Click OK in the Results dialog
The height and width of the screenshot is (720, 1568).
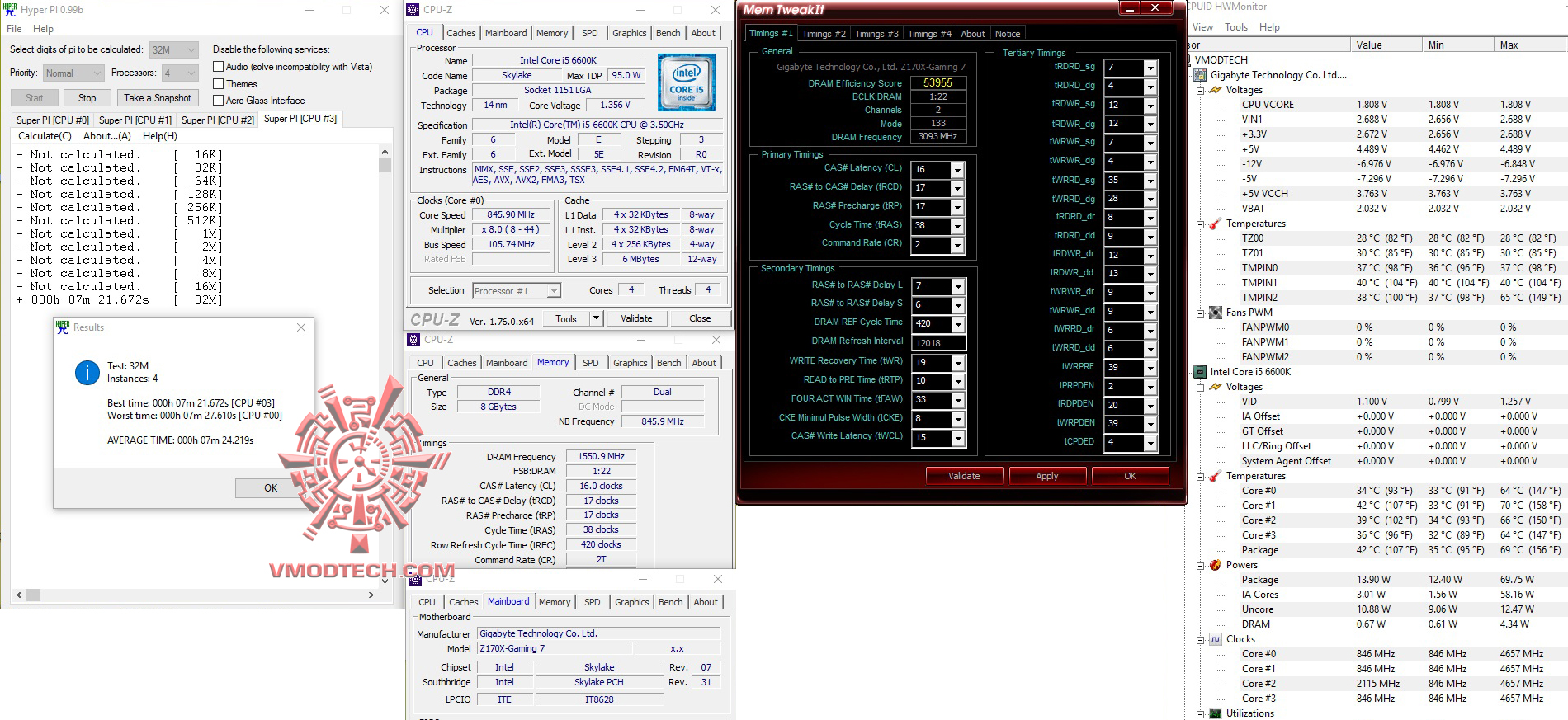[271, 488]
